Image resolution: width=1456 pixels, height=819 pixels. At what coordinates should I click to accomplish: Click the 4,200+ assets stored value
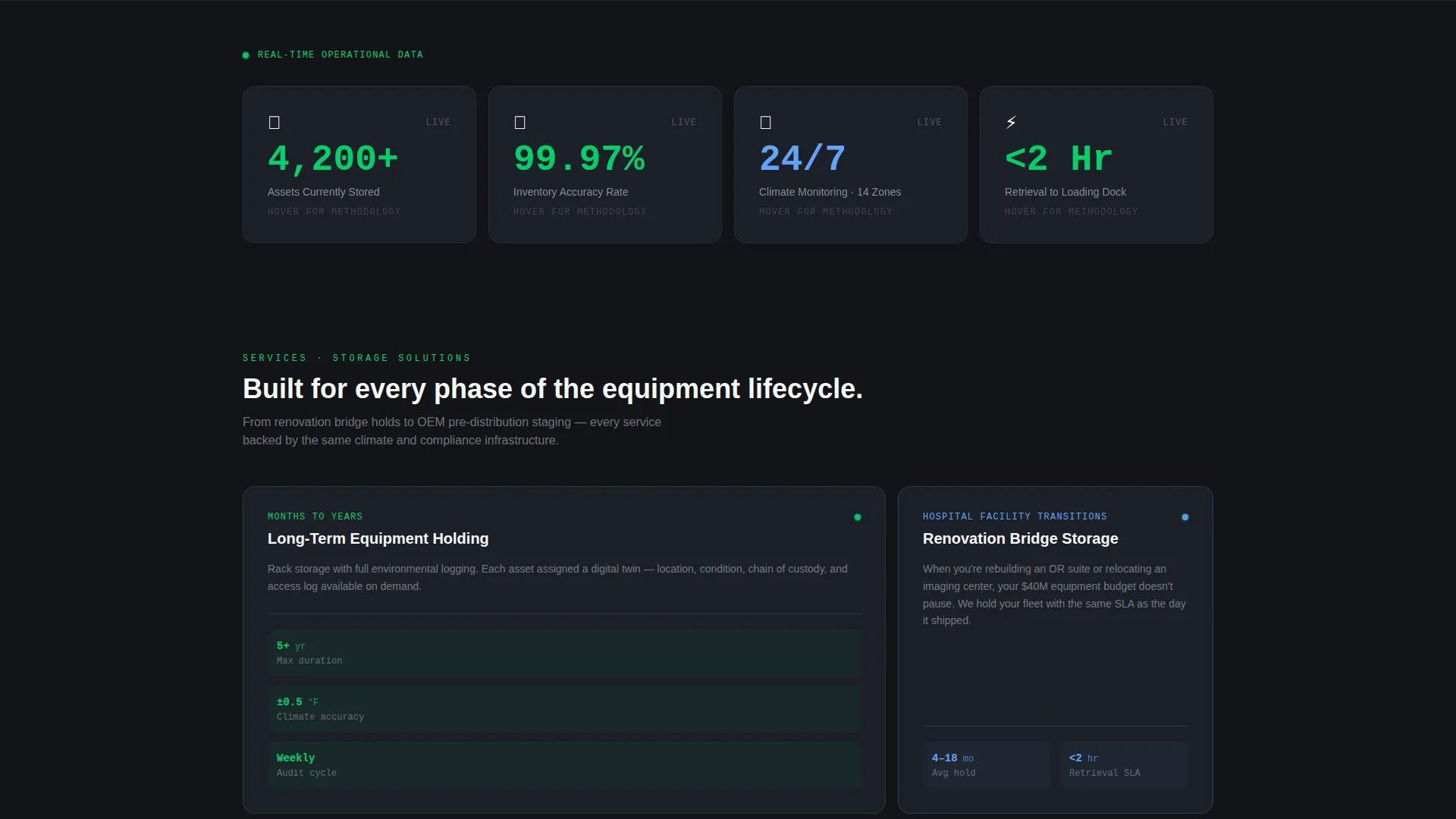pos(333,159)
